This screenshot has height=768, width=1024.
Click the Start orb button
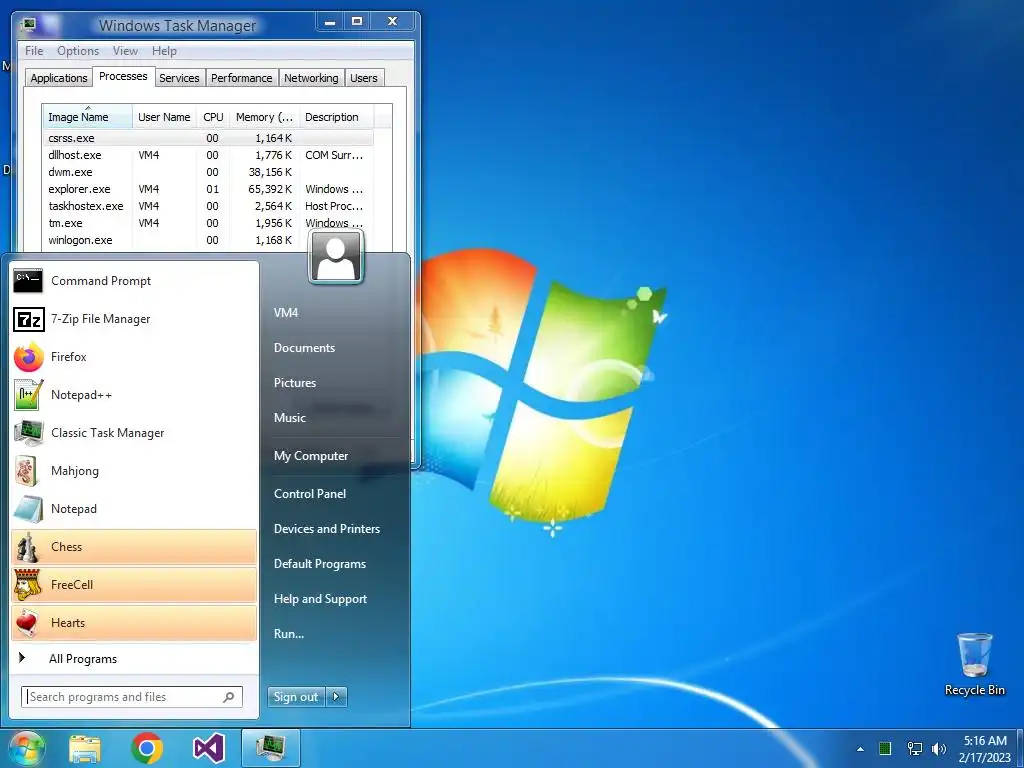(27, 748)
